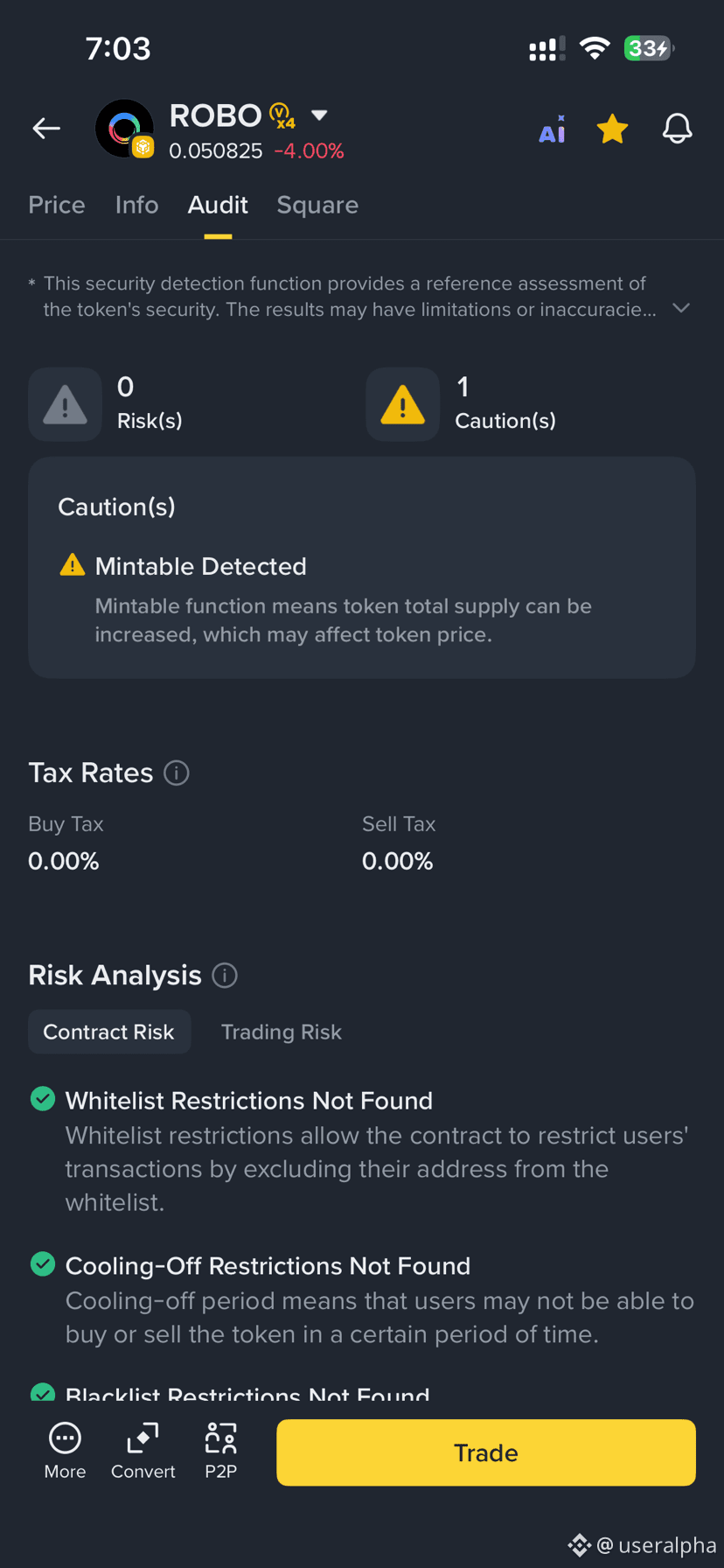Open price alert bell icon

point(677,129)
